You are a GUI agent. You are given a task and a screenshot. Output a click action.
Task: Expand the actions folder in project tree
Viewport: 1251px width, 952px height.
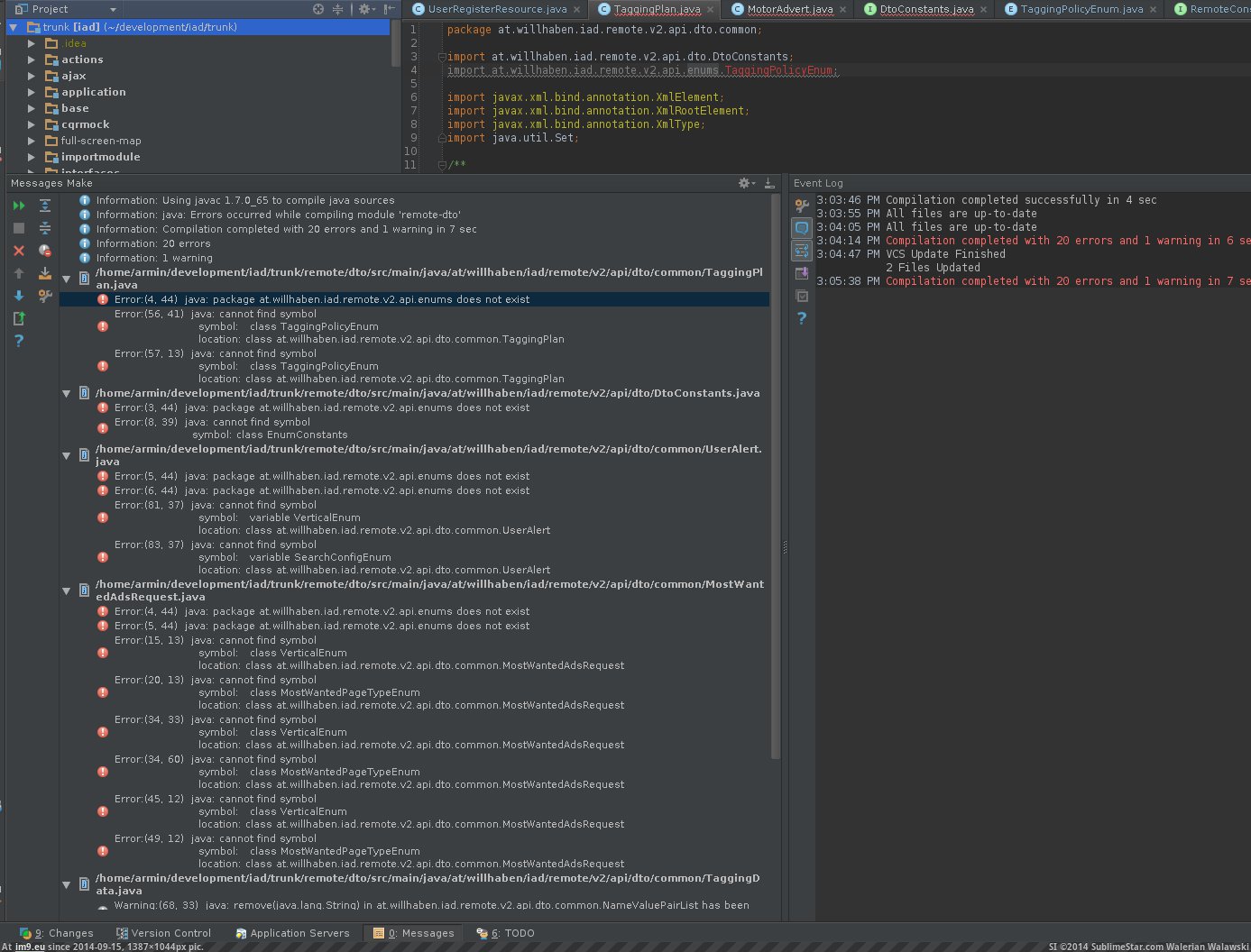tap(32, 59)
